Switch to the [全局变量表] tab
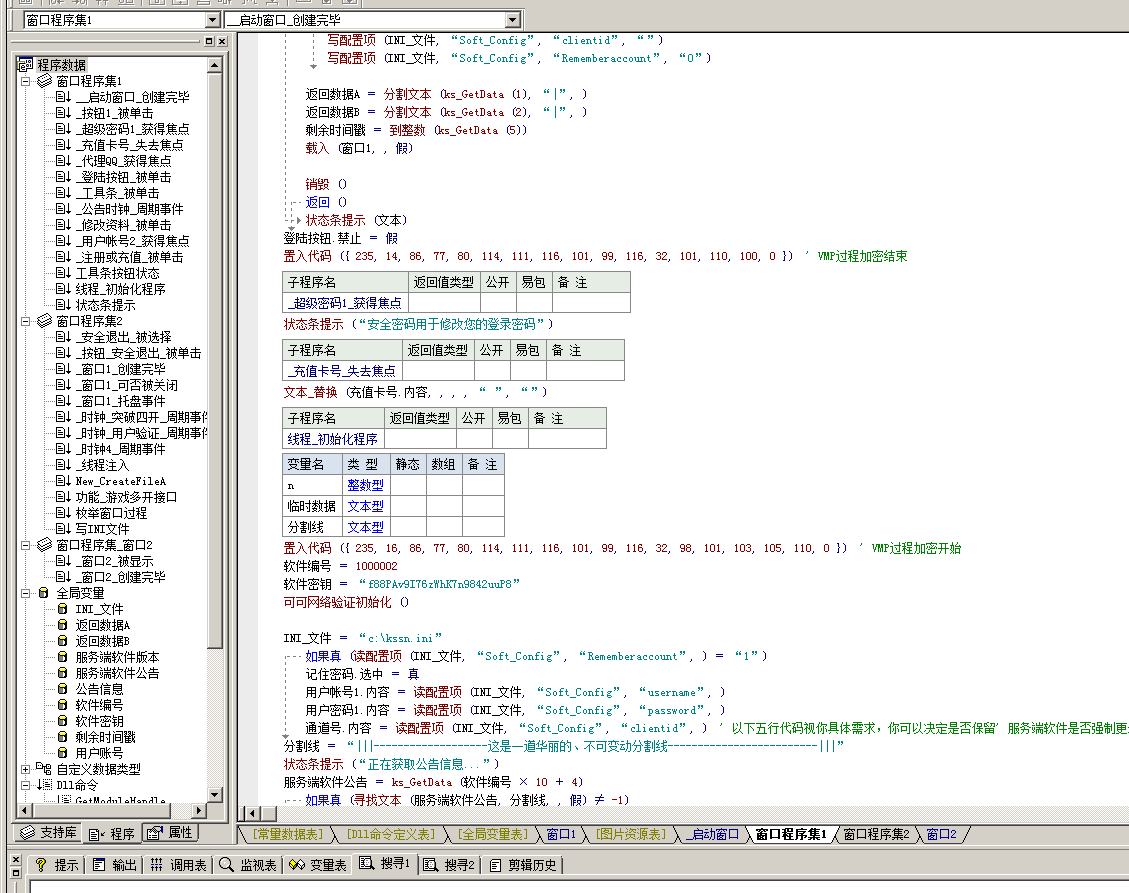 pyautogui.click(x=493, y=834)
